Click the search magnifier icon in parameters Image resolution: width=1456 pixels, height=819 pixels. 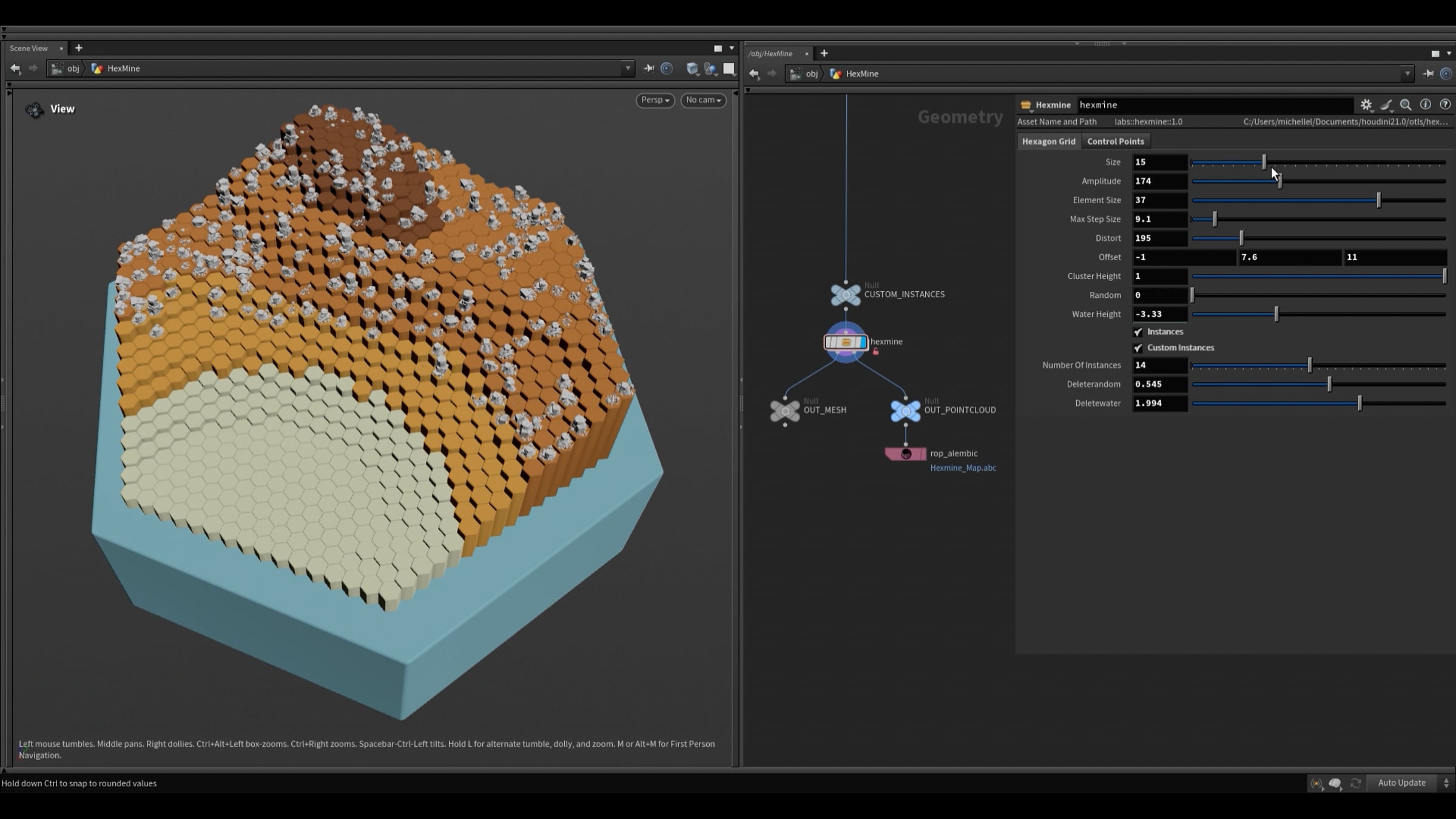coord(1406,105)
